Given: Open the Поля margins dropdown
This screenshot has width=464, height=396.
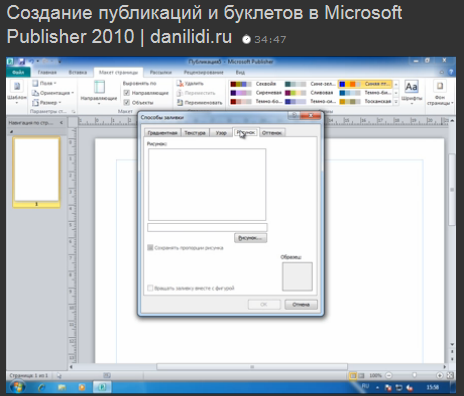Looking at the screenshot, I should [44, 83].
